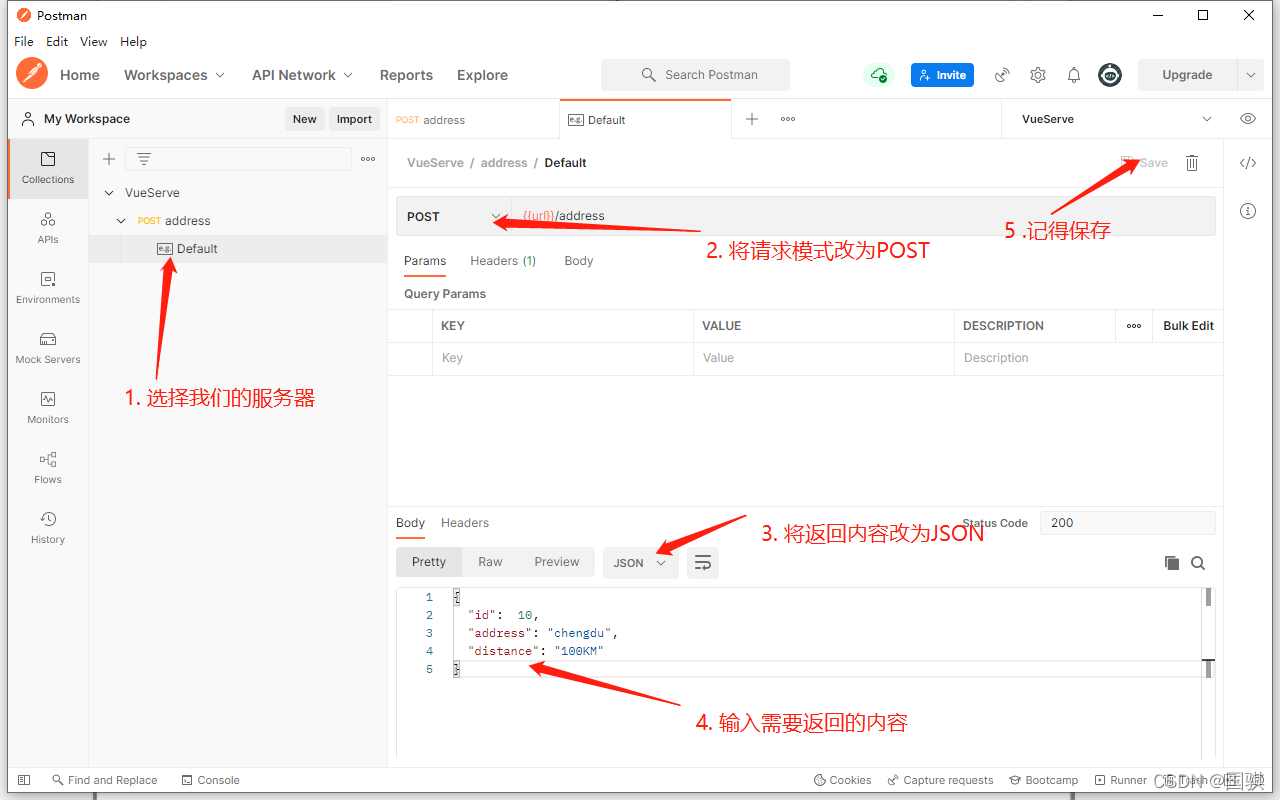Select the Raw view mode
1280x800 pixels.
490,562
